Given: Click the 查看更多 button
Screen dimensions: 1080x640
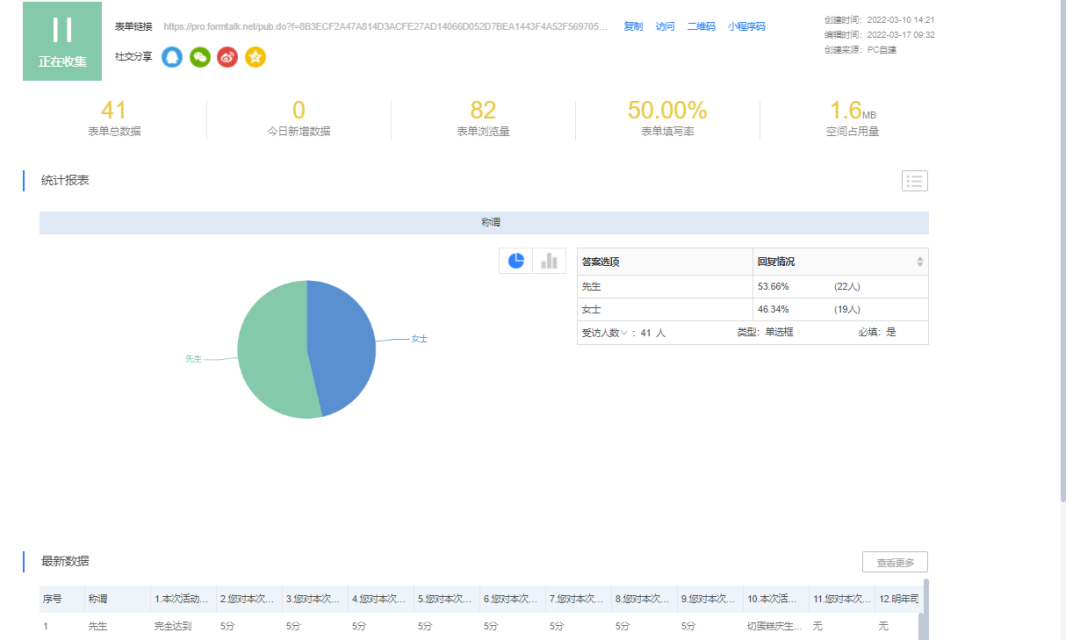Looking at the screenshot, I should tap(895, 562).
